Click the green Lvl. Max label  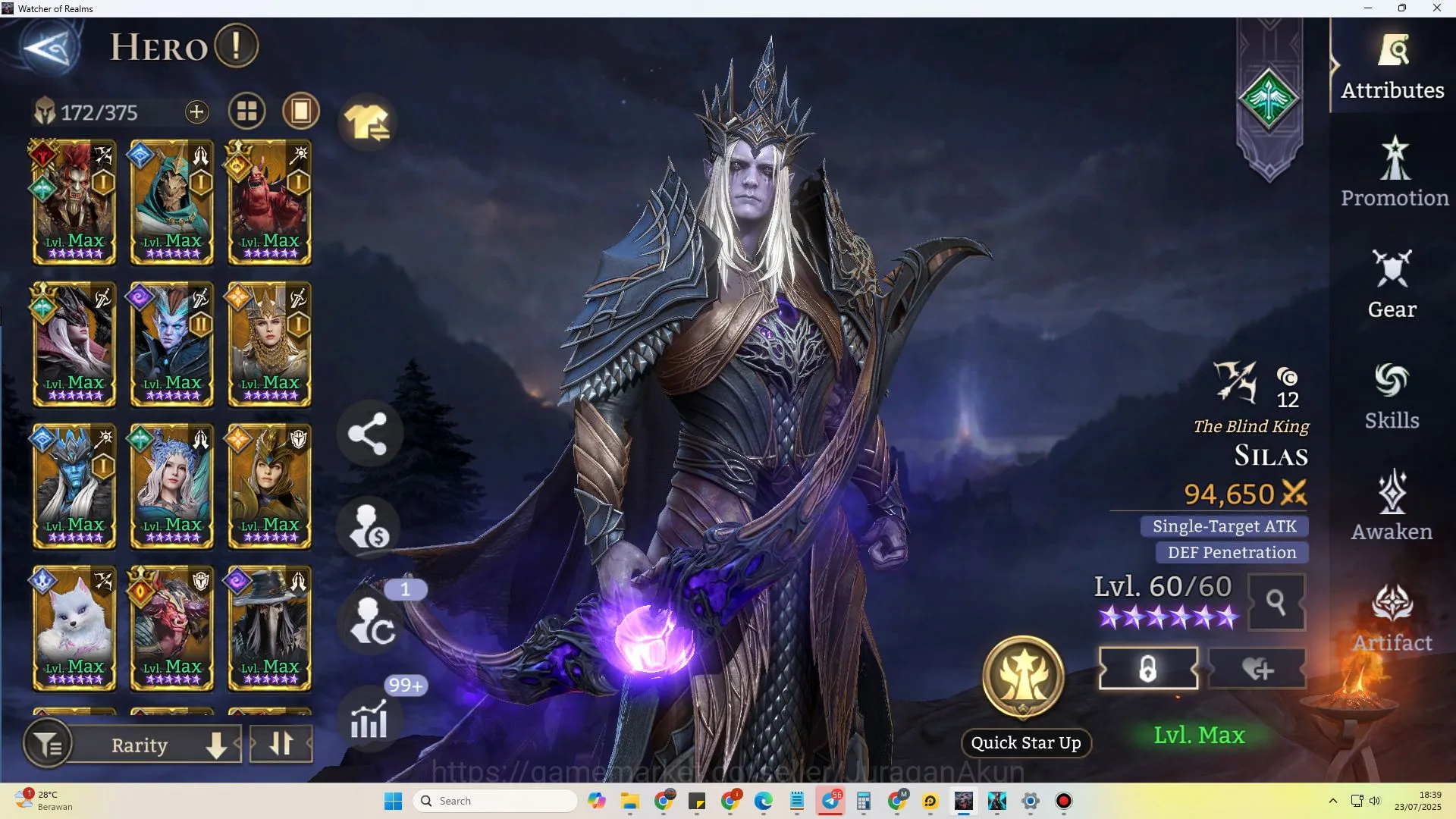1199,735
